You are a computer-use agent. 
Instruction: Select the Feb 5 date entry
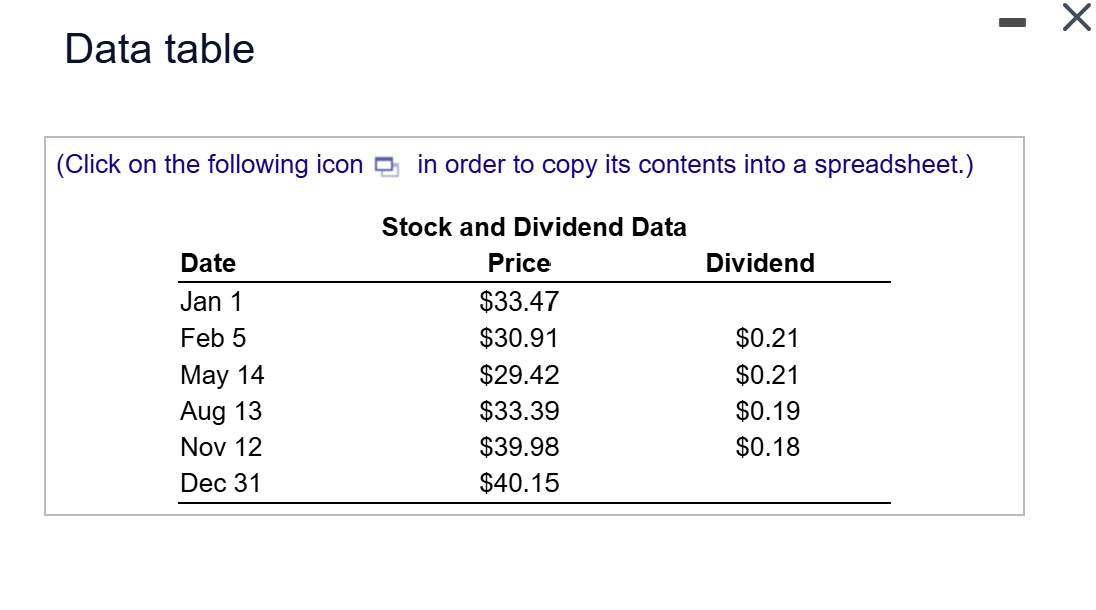tap(212, 338)
